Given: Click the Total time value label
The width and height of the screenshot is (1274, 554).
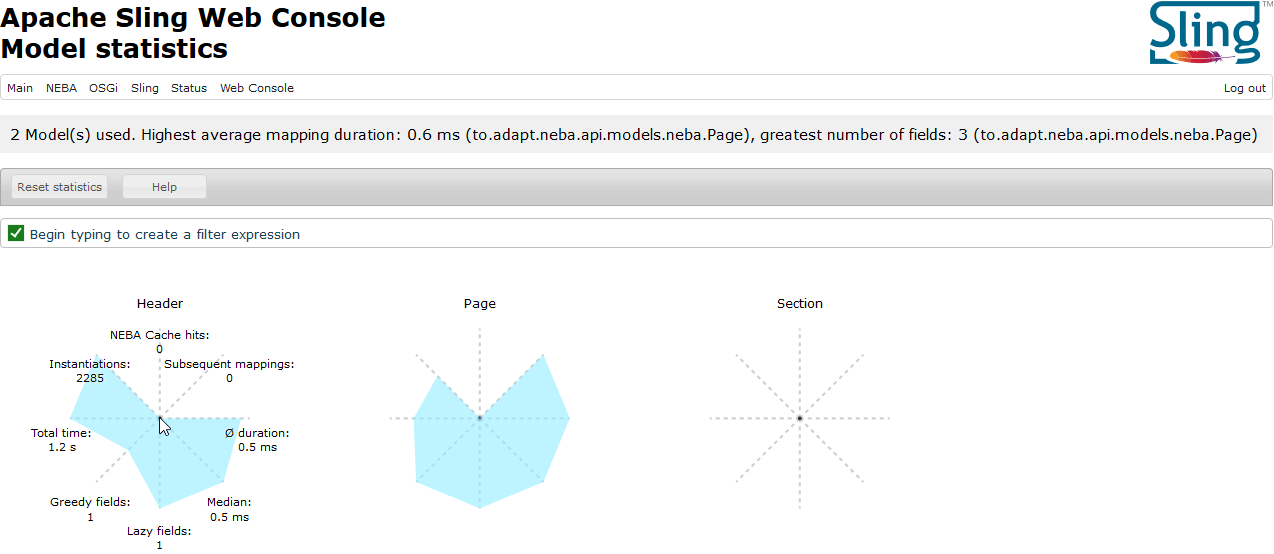Looking at the screenshot, I should coord(62,447).
